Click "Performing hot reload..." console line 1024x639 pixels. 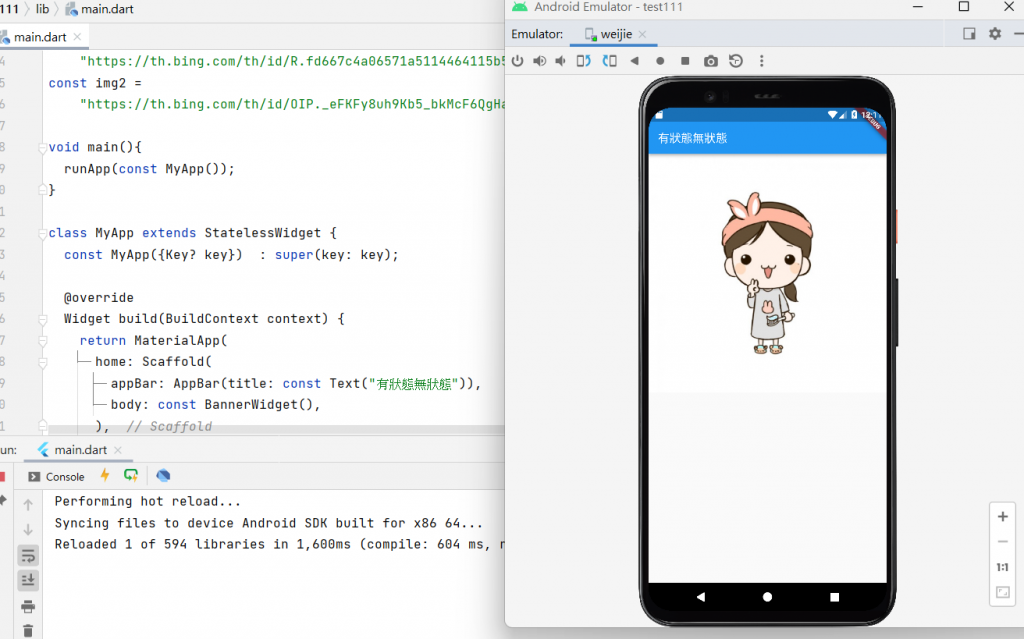(148, 501)
